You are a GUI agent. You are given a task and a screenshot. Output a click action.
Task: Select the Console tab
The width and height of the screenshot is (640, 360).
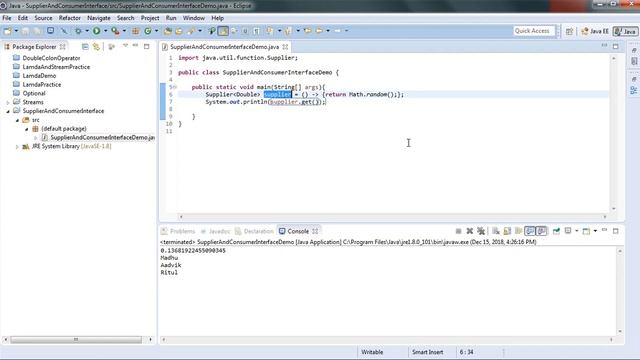[298, 231]
